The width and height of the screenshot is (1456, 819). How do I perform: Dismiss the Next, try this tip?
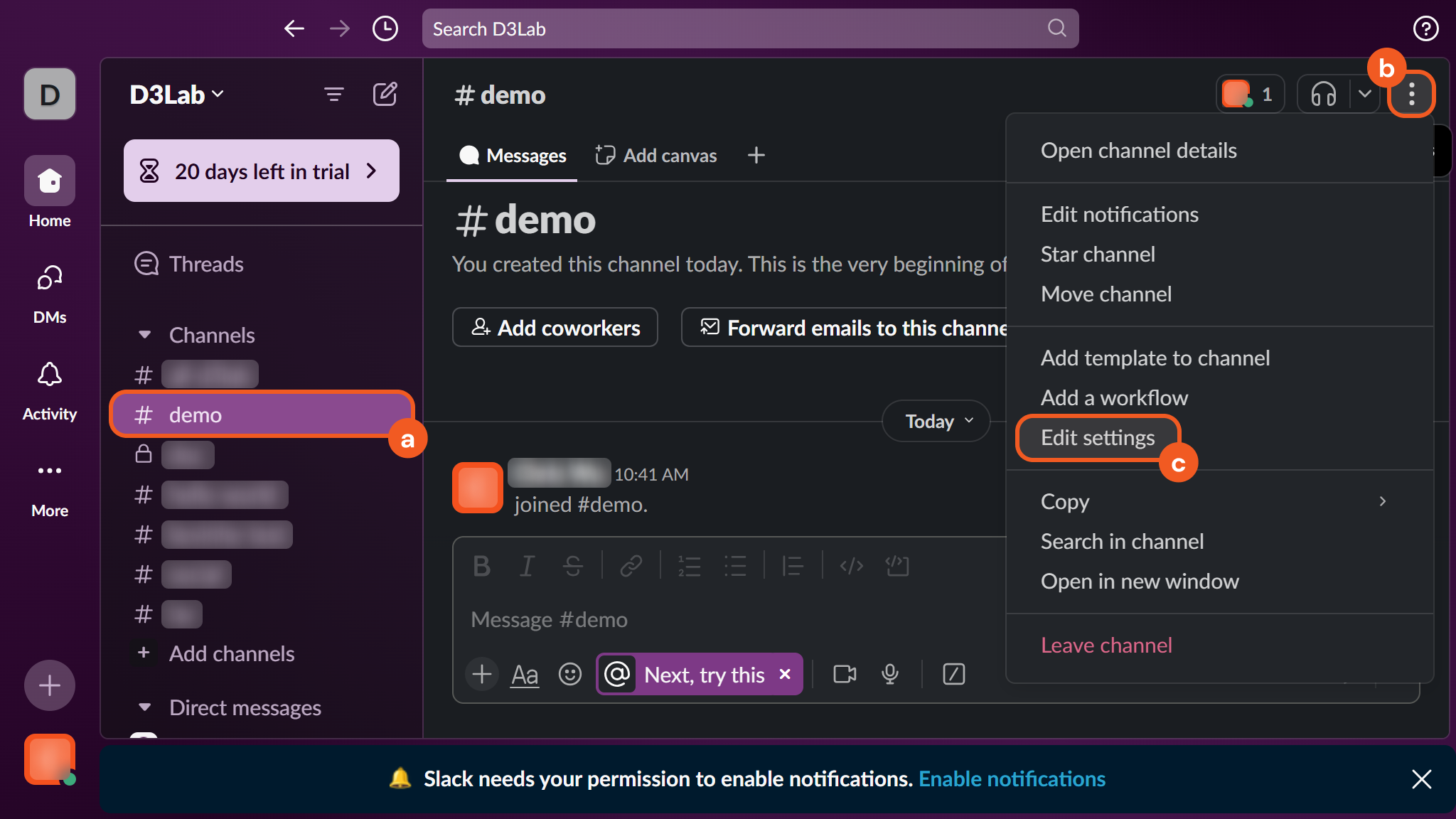tap(785, 674)
